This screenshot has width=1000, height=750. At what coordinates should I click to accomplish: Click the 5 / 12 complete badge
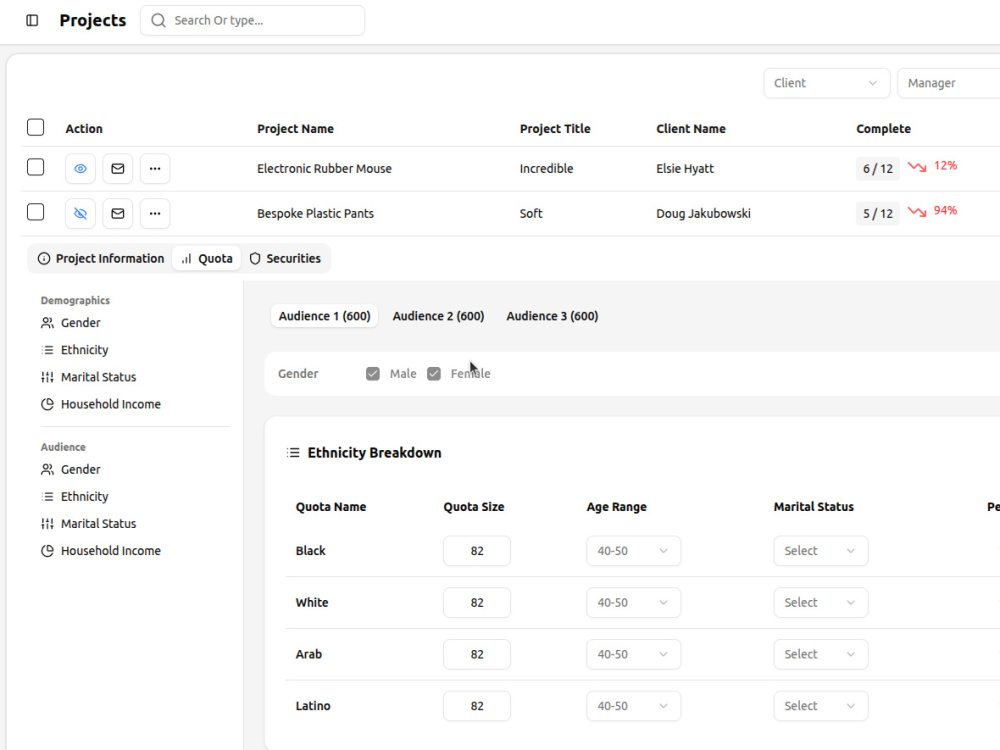coord(878,214)
